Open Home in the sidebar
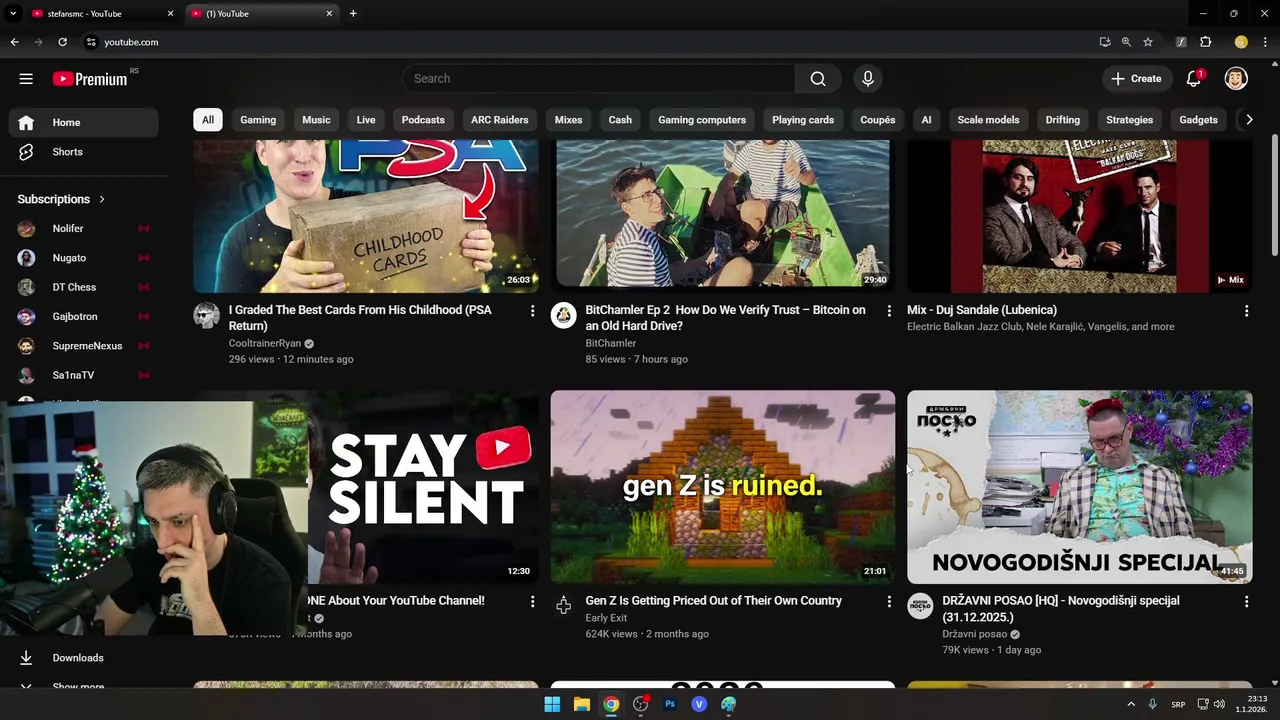The width and height of the screenshot is (1280, 720). coord(84,123)
